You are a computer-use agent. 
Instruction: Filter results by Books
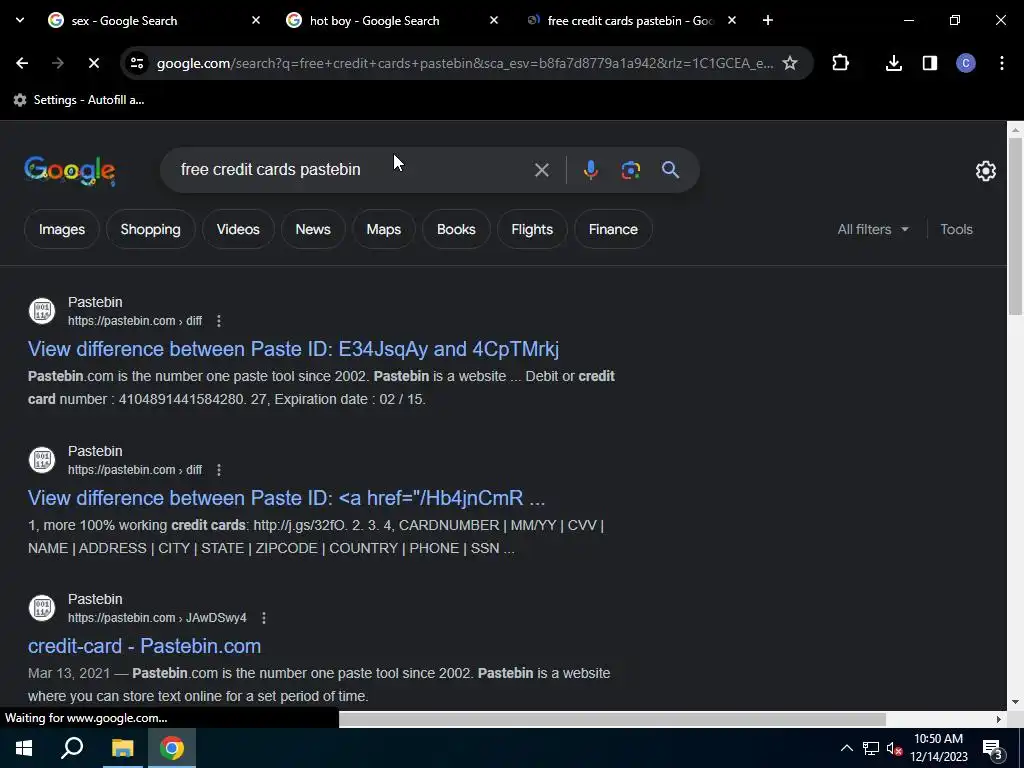click(x=456, y=229)
